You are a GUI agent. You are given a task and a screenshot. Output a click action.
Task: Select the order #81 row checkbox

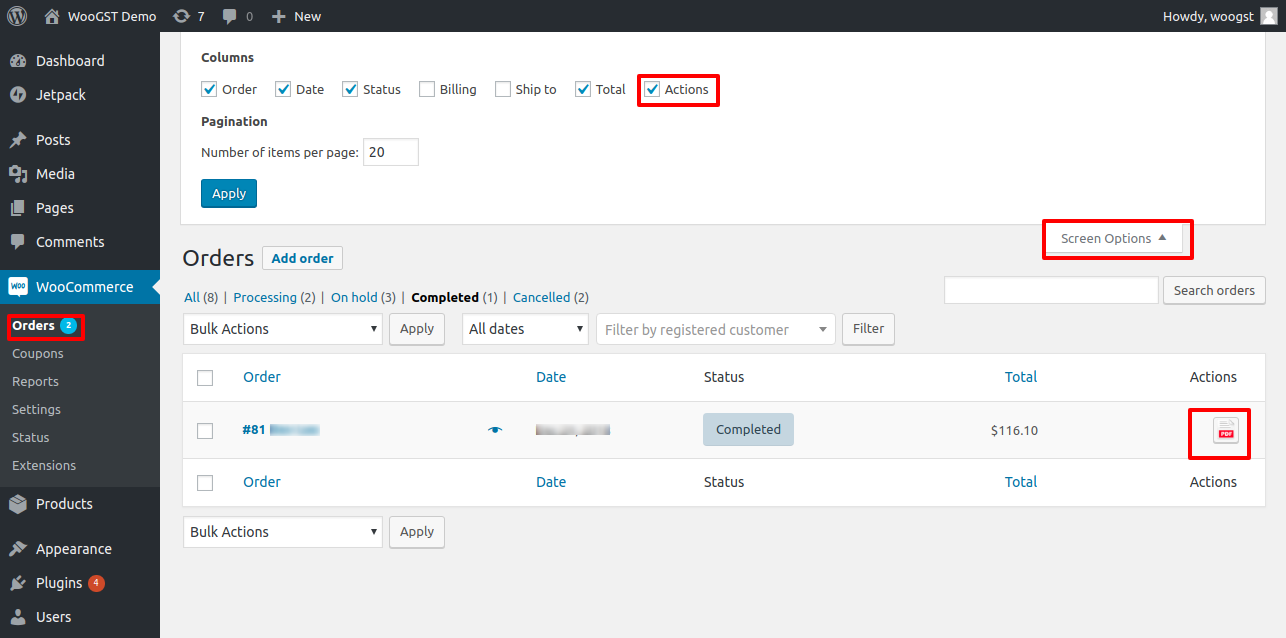click(x=205, y=431)
